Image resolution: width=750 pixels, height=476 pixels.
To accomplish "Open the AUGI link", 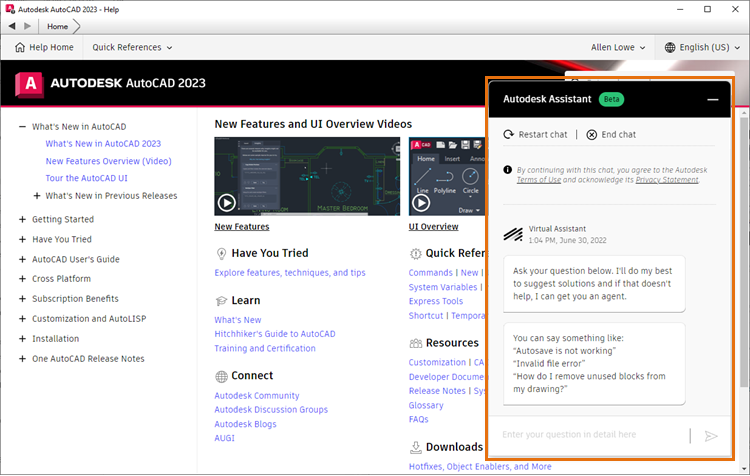I will tap(224, 438).
